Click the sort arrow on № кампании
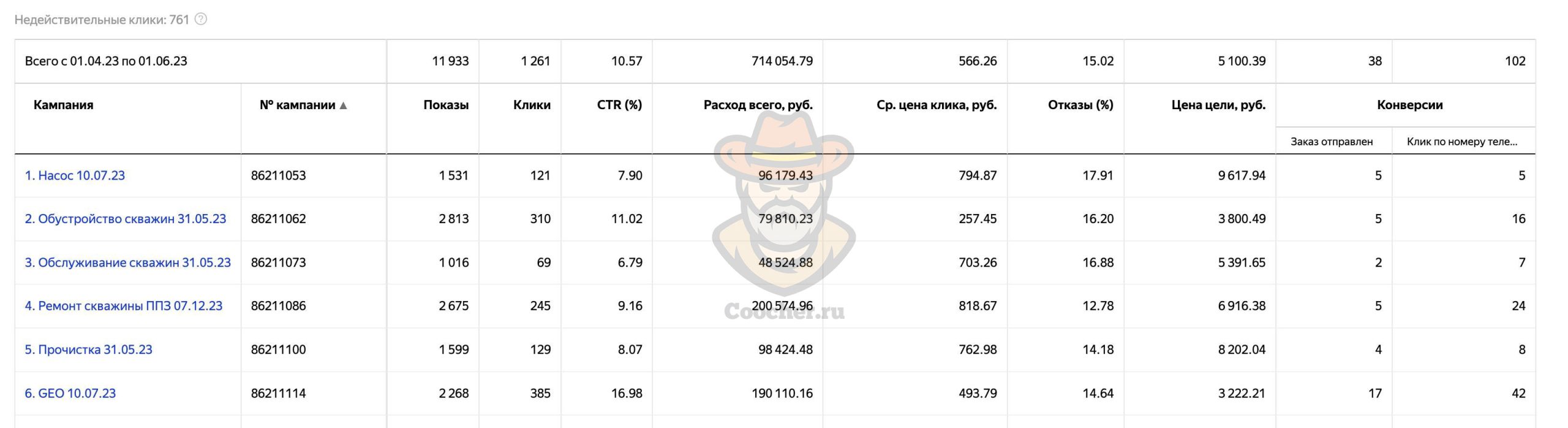Viewport: 1568px width, 428px height. (344, 105)
